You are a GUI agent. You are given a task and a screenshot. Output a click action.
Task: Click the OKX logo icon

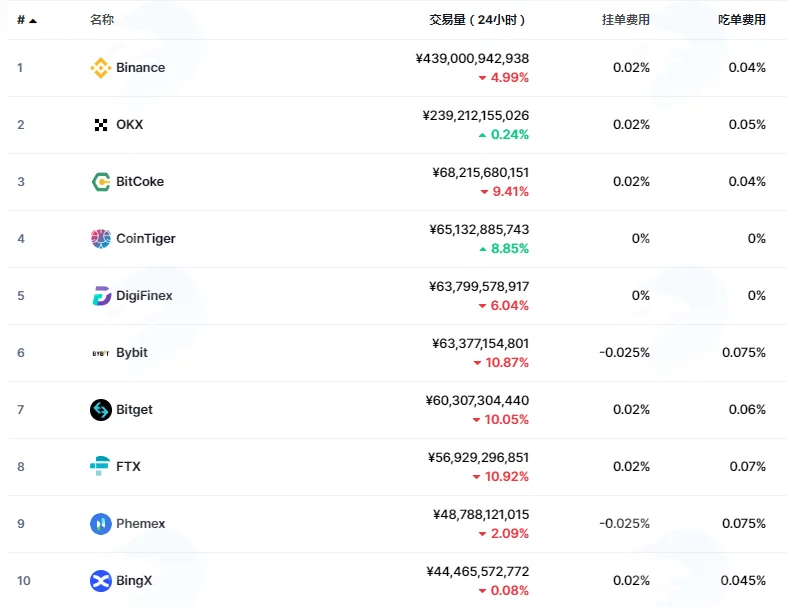pos(101,125)
